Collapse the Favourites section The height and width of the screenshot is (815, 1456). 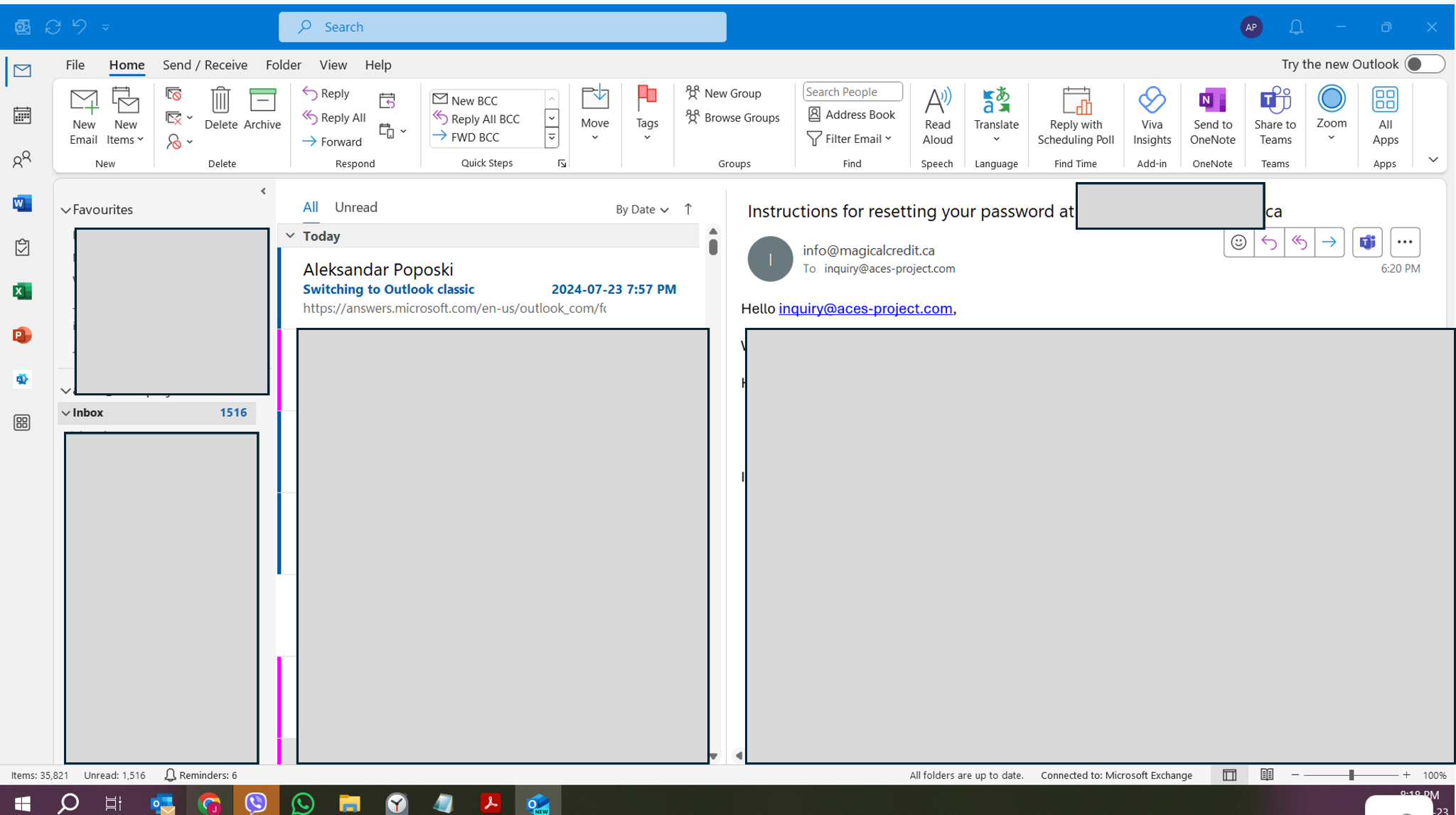pyautogui.click(x=65, y=209)
